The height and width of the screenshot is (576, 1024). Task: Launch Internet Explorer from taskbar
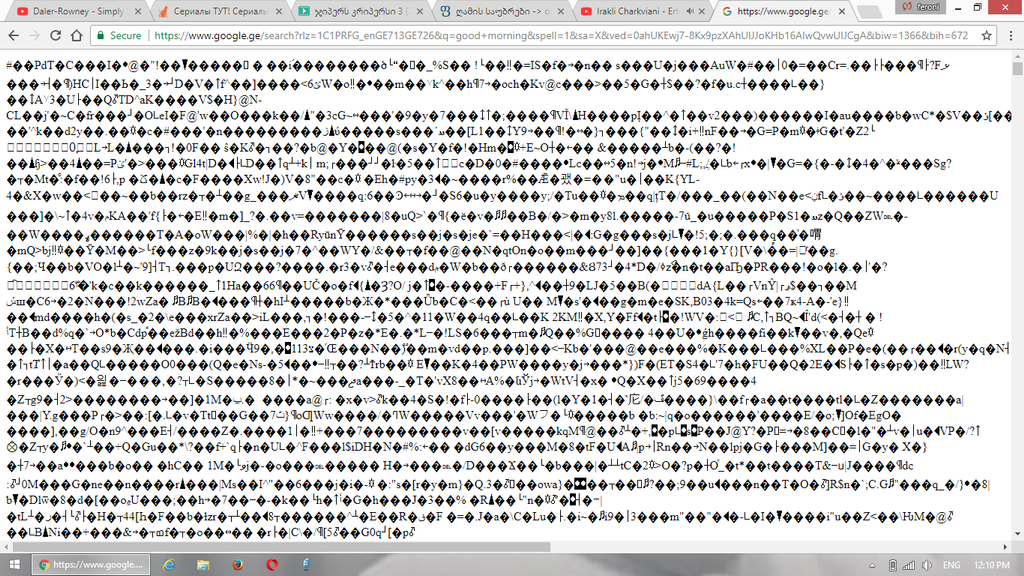[x=168, y=564]
